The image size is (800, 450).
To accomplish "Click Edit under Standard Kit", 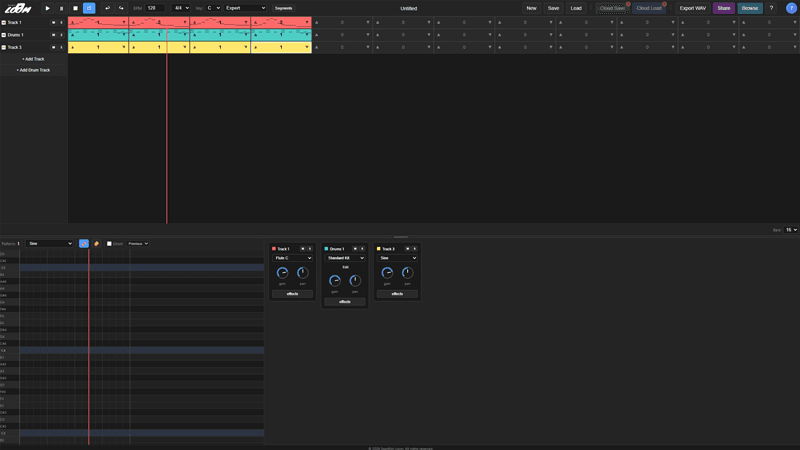I will [345, 267].
